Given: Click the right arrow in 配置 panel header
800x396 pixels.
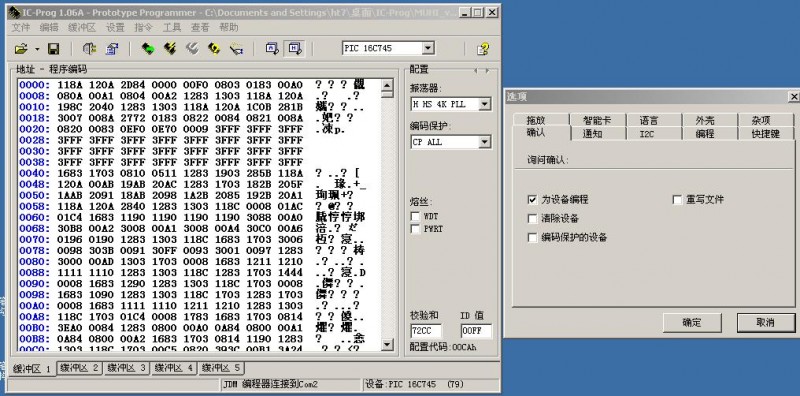Looking at the screenshot, I should point(487,71).
